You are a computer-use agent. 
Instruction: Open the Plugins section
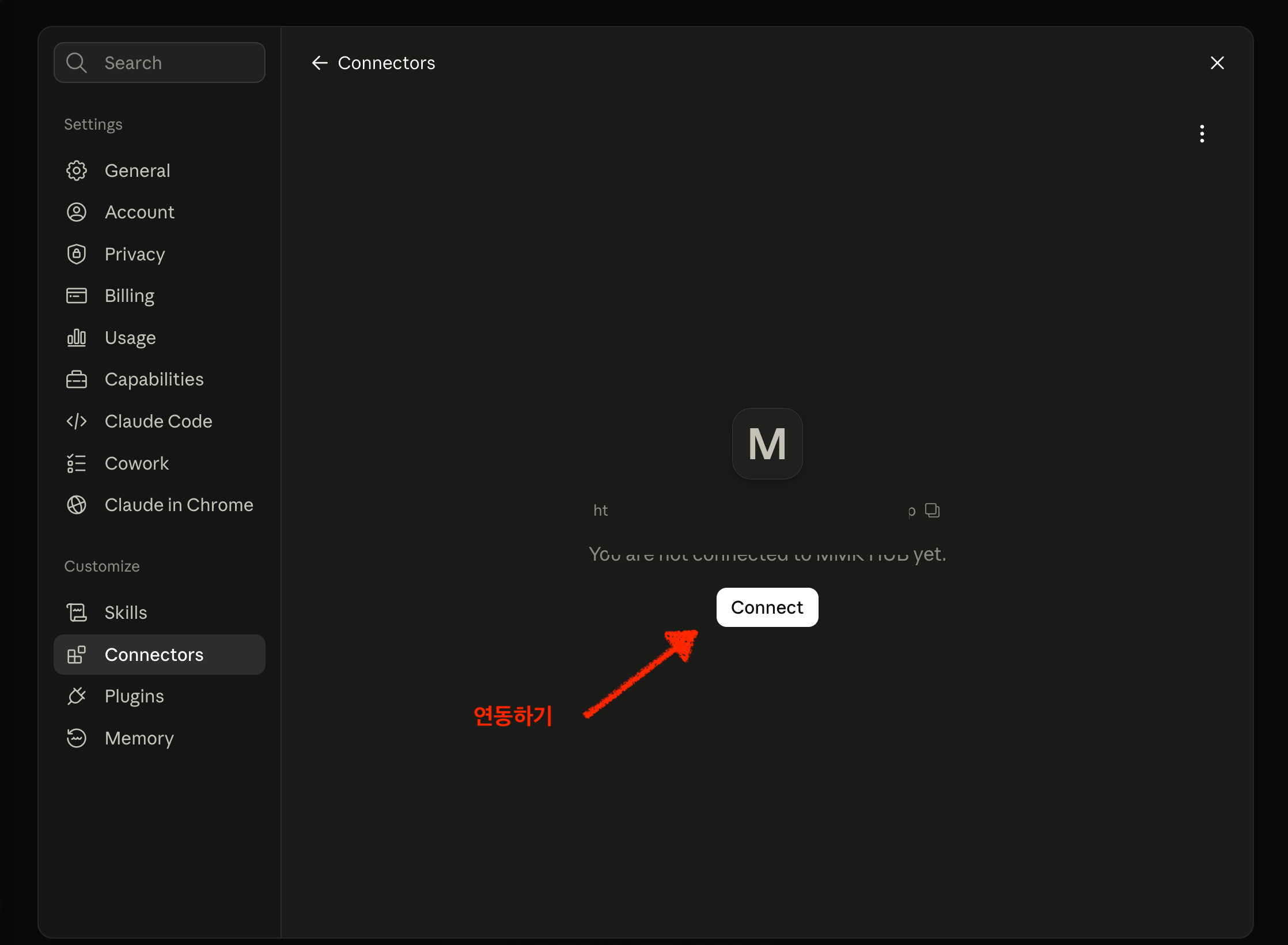[160, 696]
